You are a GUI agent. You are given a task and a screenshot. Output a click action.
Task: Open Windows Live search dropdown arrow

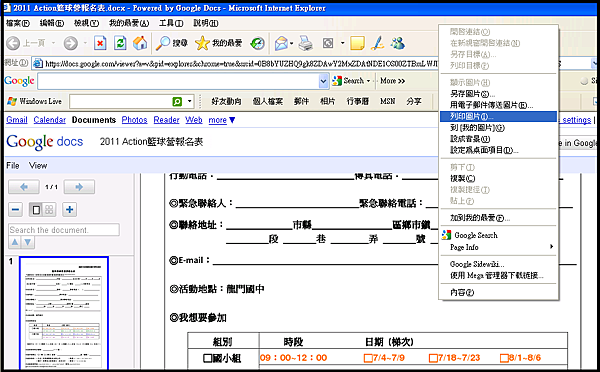tap(189, 101)
